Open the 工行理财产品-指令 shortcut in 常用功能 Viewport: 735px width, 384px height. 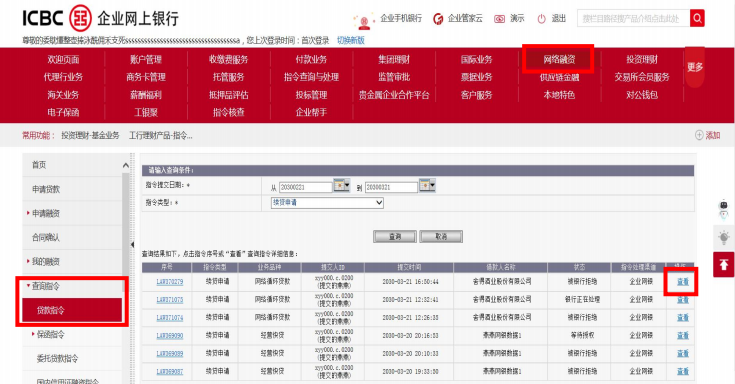click(161, 135)
